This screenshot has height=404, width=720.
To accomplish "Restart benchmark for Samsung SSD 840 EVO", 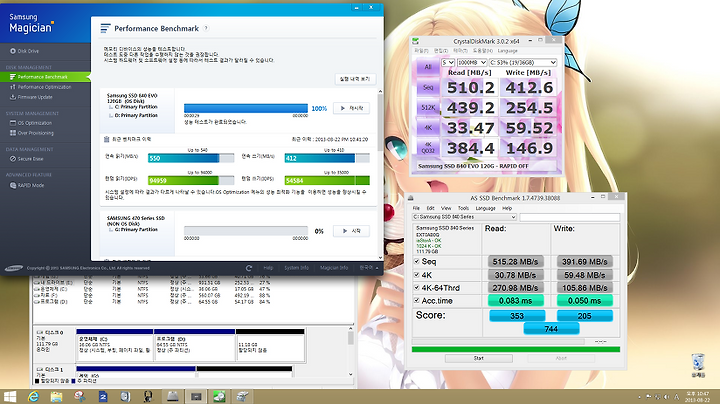I will (x=351, y=108).
